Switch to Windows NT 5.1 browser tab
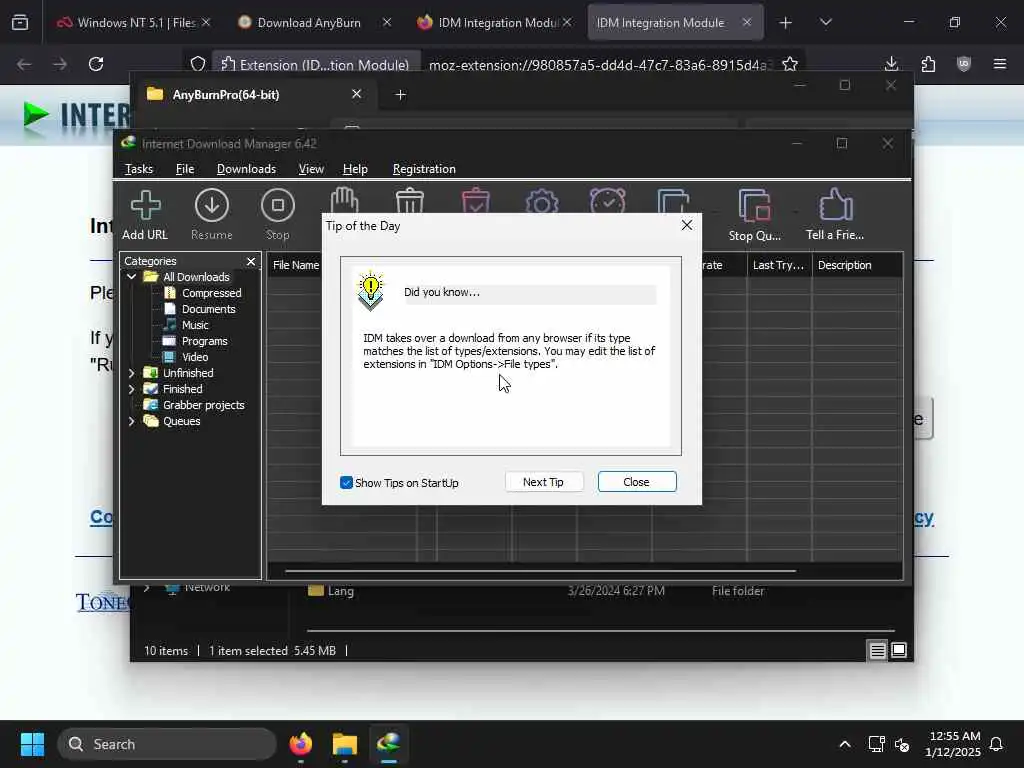 135,22
